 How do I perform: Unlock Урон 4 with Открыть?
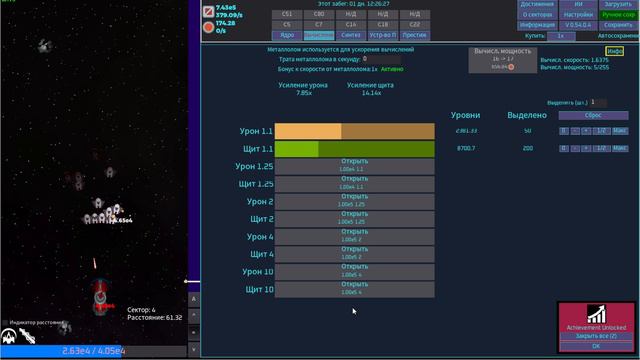point(354,237)
